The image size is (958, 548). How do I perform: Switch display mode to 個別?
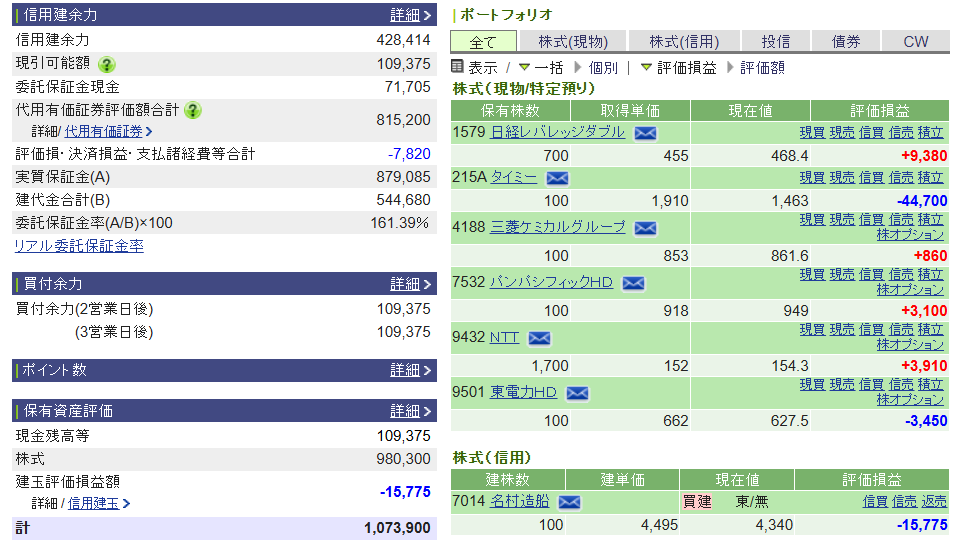pyautogui.click(x=603, y=67)
